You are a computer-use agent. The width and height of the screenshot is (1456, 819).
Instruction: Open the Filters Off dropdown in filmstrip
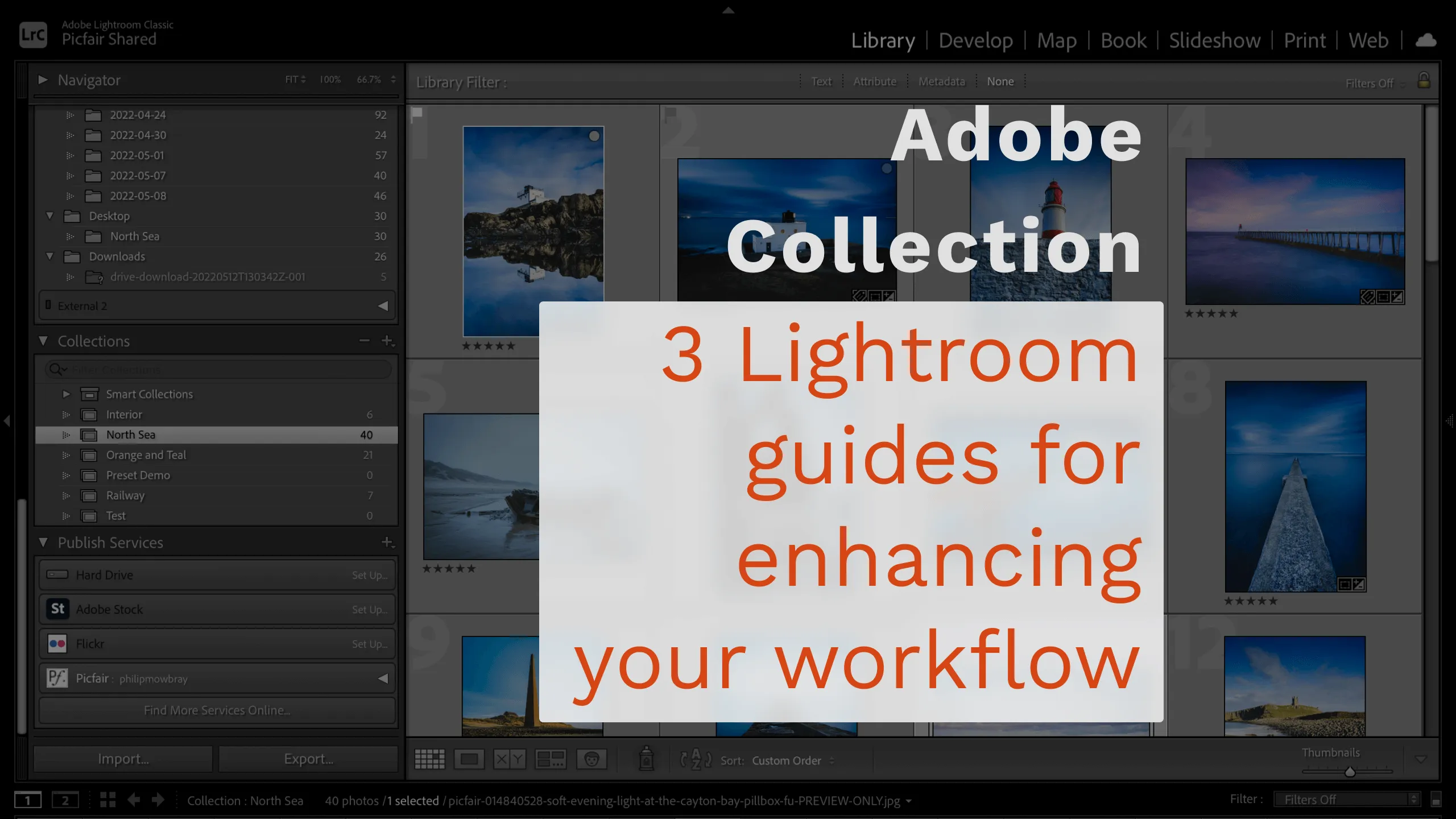1347,800
